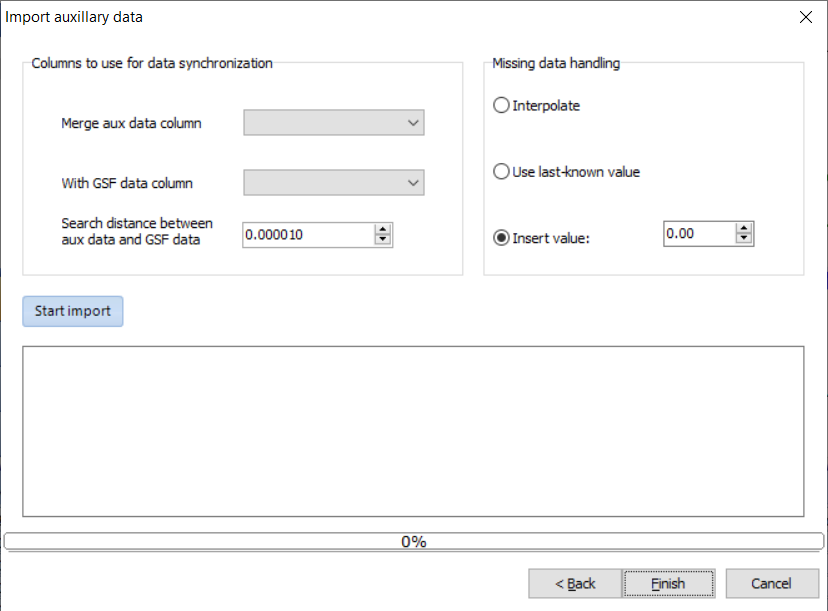Click the Finish button
Viewport: 828px width, 611px height.
coord(667,583)
